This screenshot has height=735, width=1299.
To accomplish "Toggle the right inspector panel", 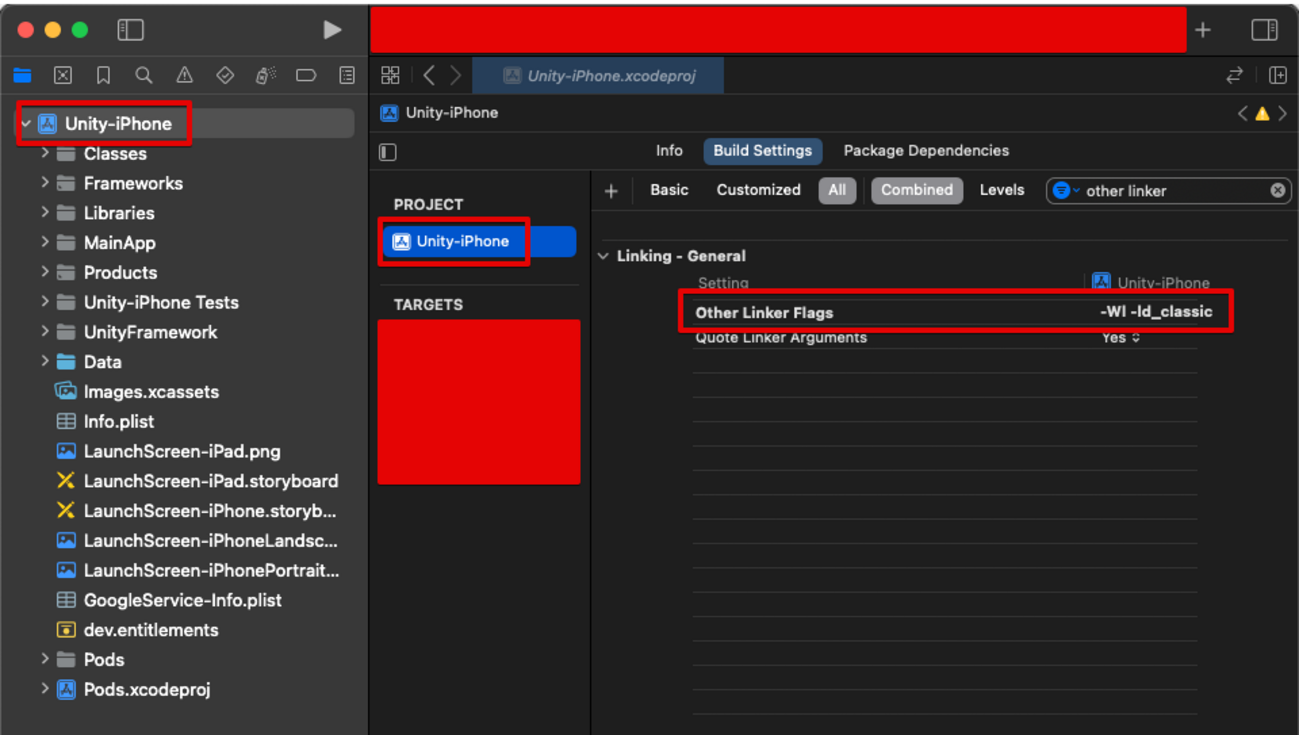I will point(1264,30).
